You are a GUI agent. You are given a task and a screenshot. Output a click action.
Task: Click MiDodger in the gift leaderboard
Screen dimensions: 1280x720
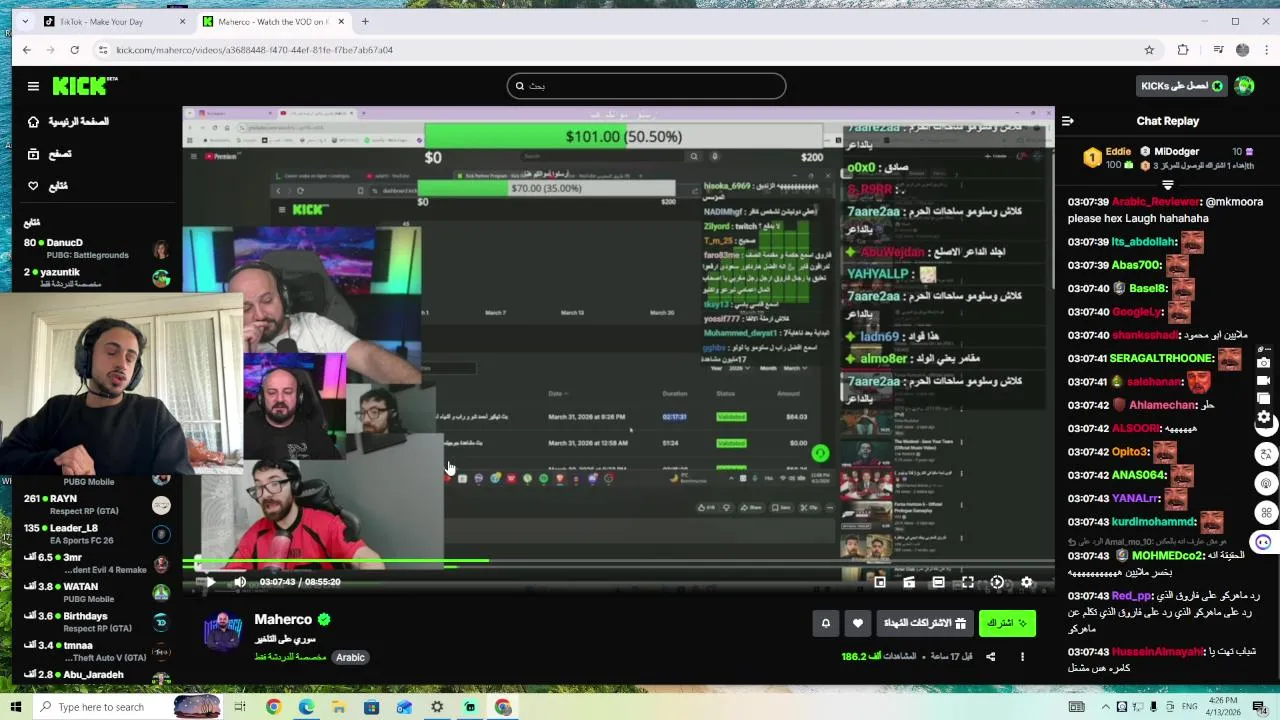[1176, 152]
